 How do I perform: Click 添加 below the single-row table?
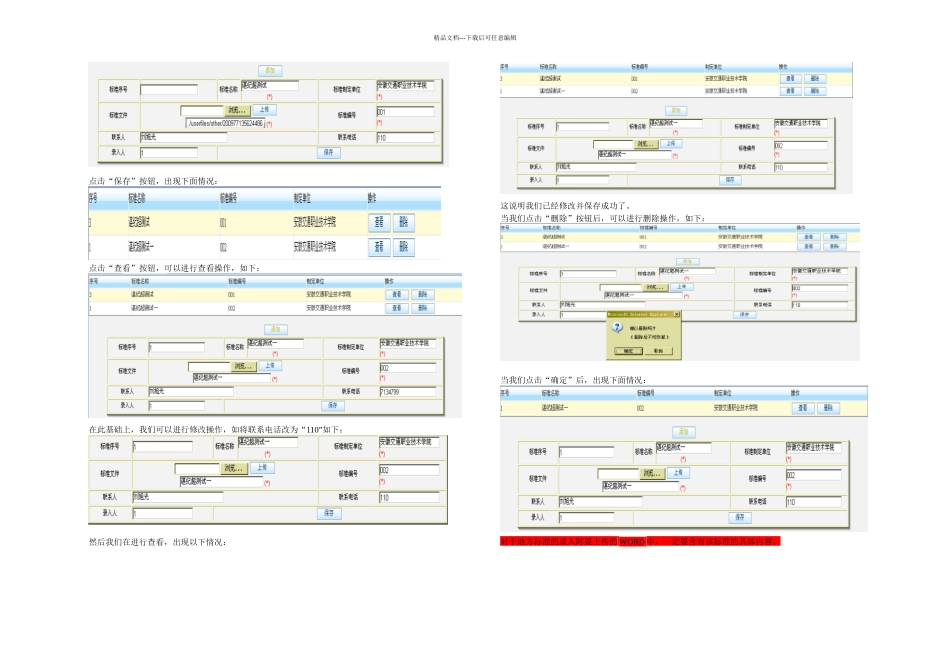[684, 432]
